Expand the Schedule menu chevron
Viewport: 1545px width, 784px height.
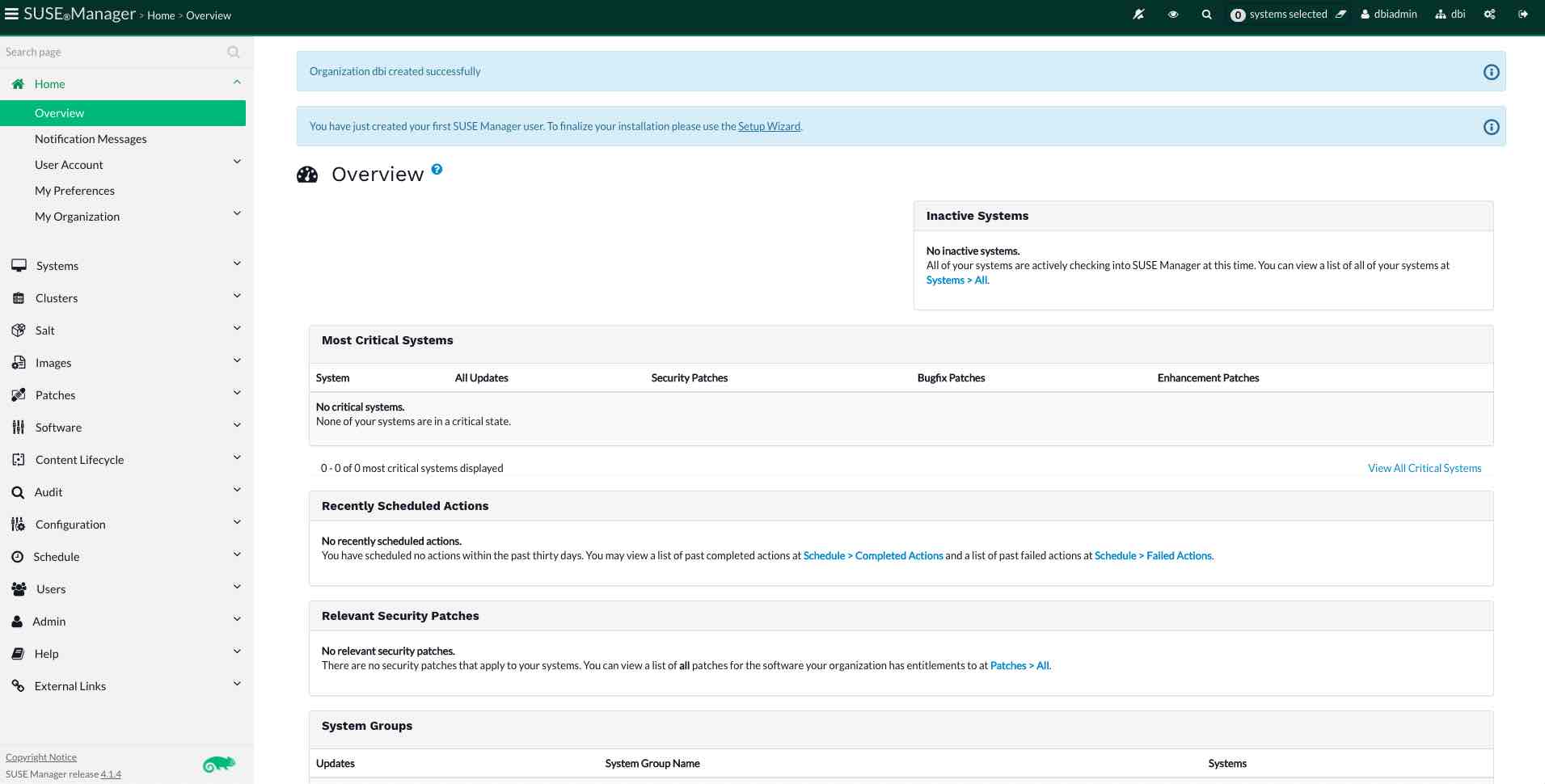coord(237,554)
